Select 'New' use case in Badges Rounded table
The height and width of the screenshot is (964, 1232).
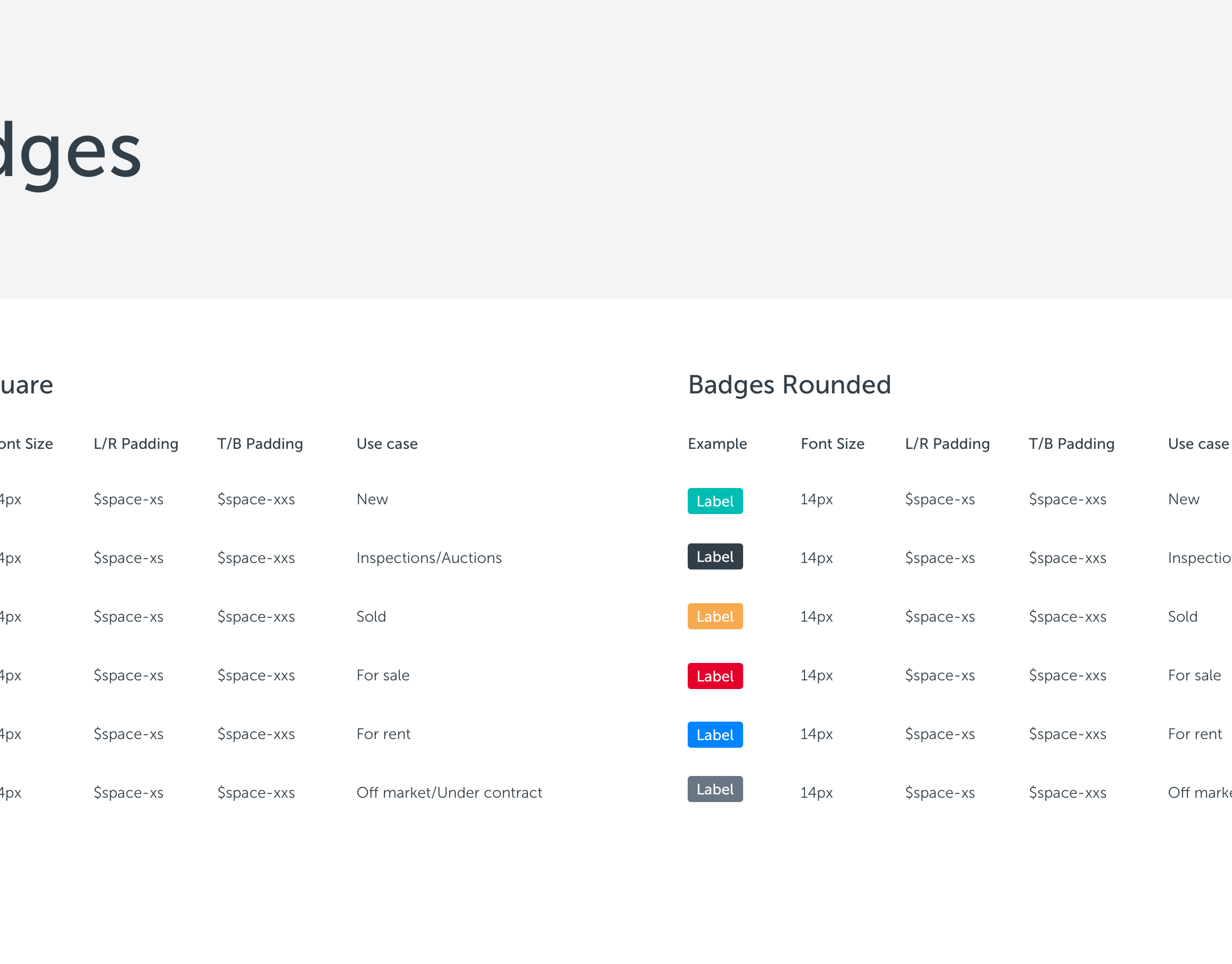point(1184,499)
